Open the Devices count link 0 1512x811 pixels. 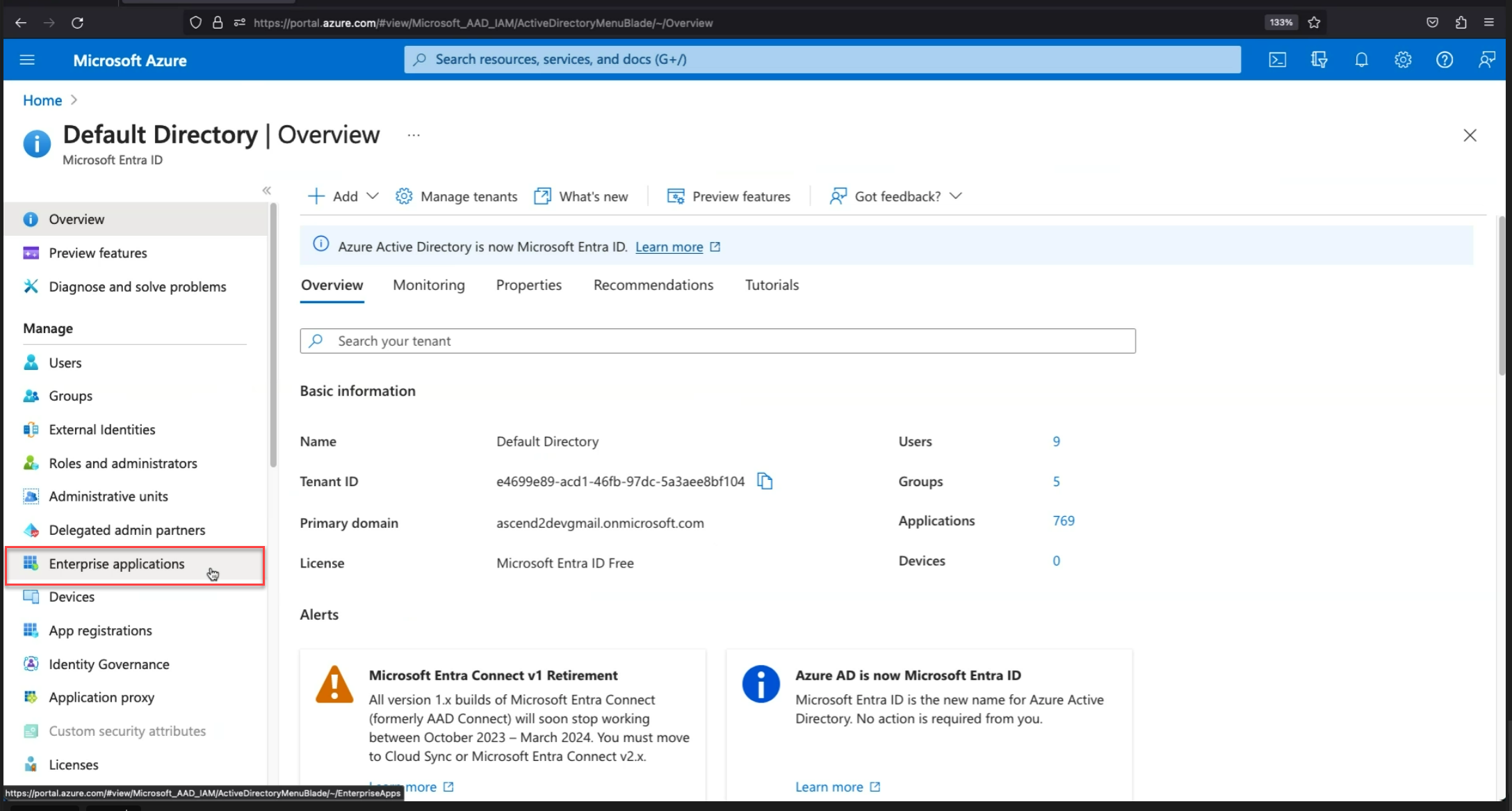[1057, 561]
